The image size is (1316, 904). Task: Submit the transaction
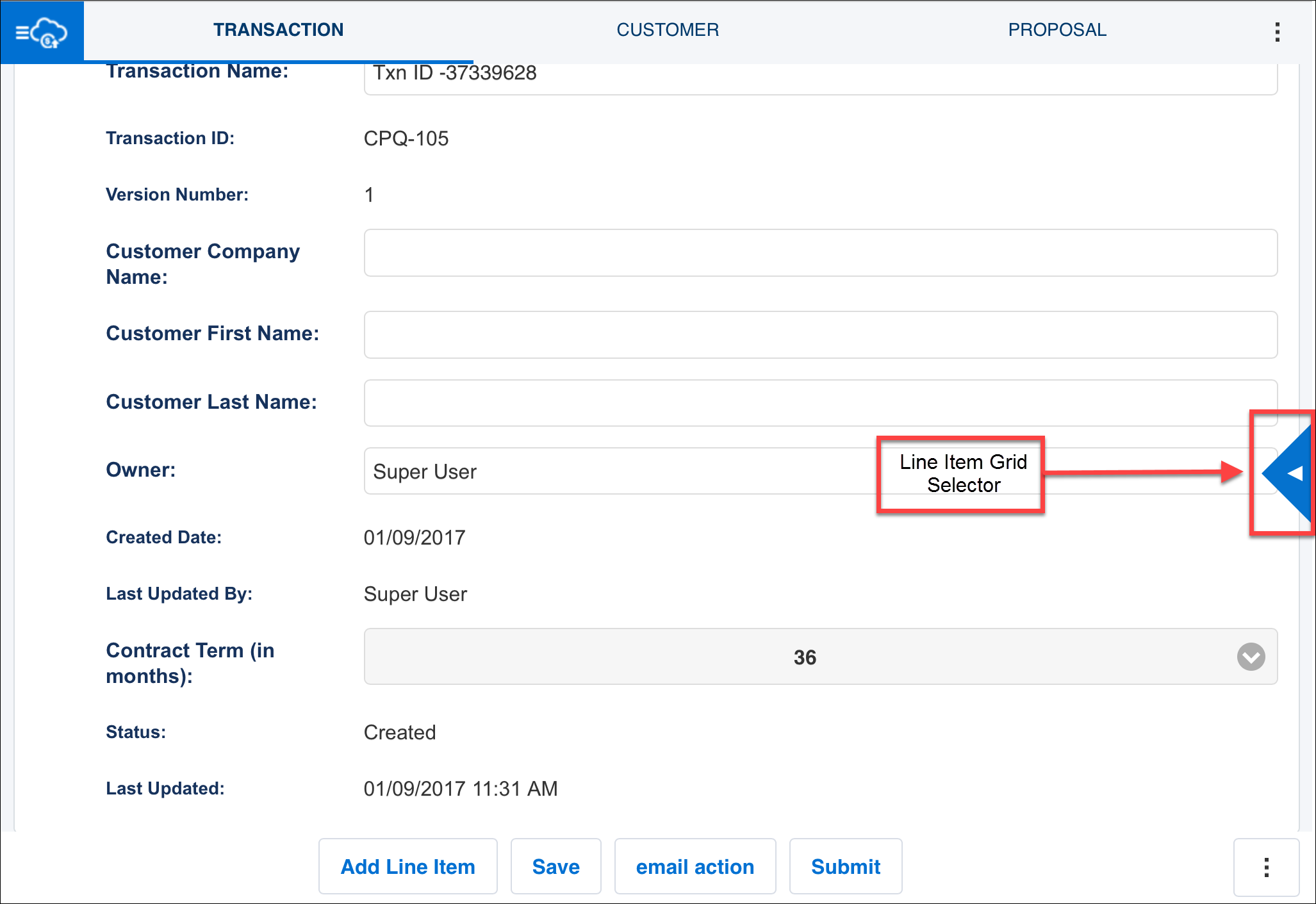click(x=846, y=866)
